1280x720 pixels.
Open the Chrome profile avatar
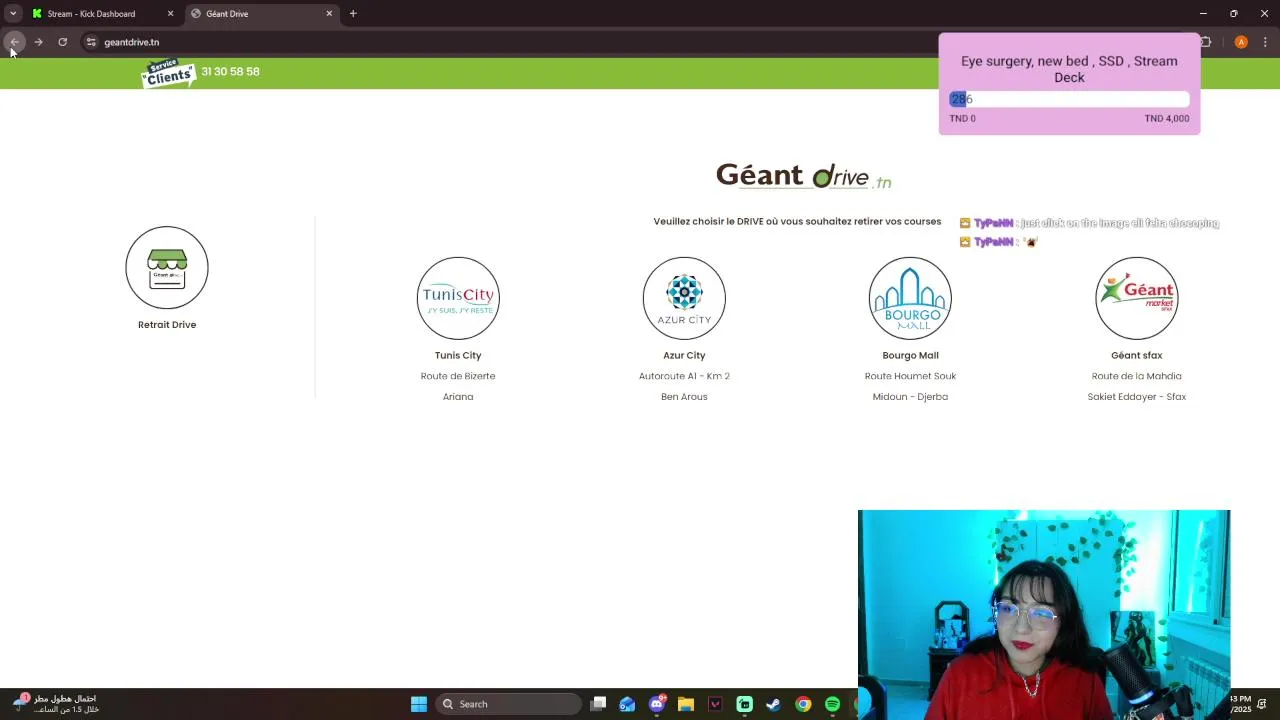(1241, 42)
